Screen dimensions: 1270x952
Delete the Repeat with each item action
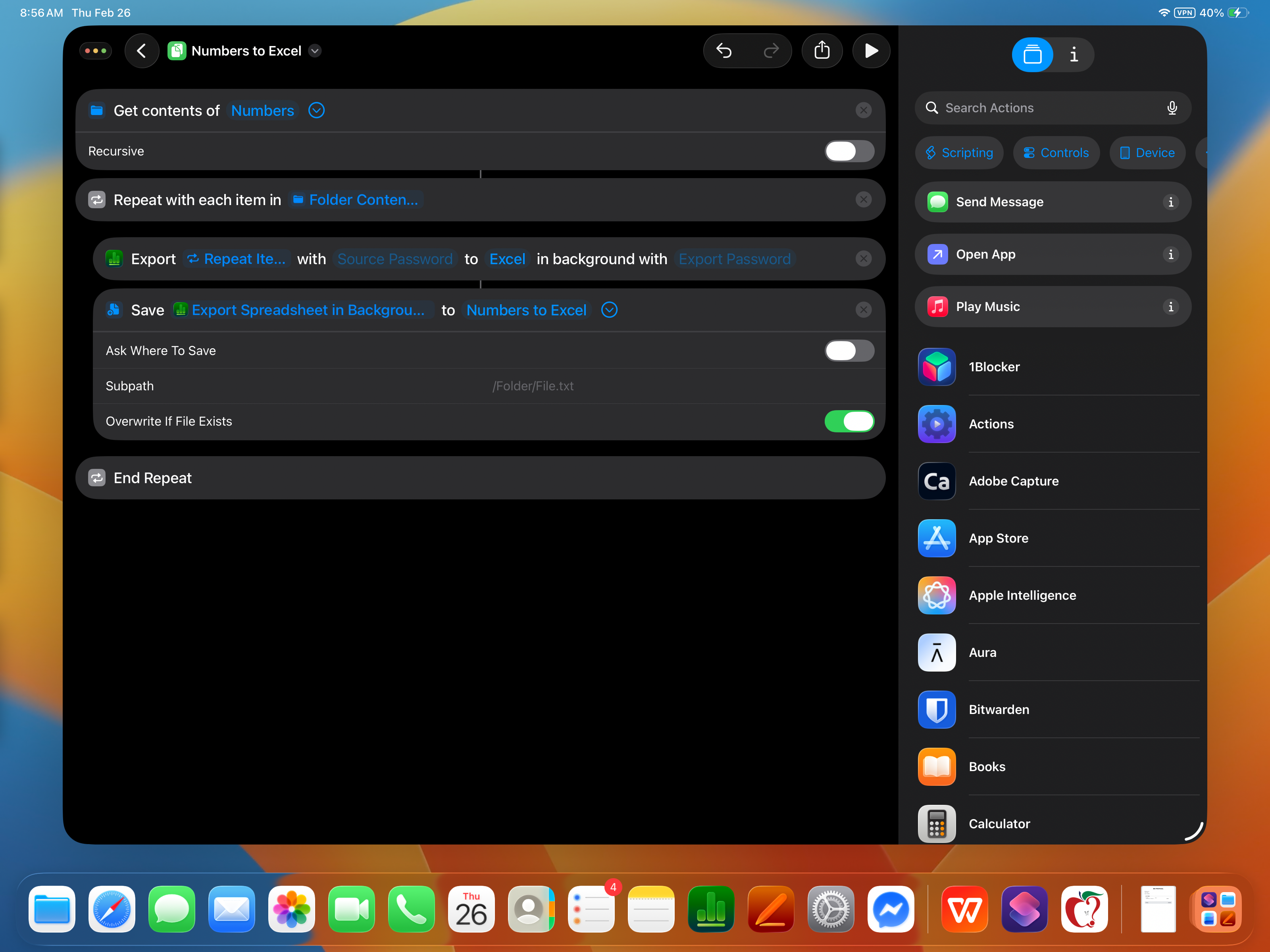pos(864,200)
